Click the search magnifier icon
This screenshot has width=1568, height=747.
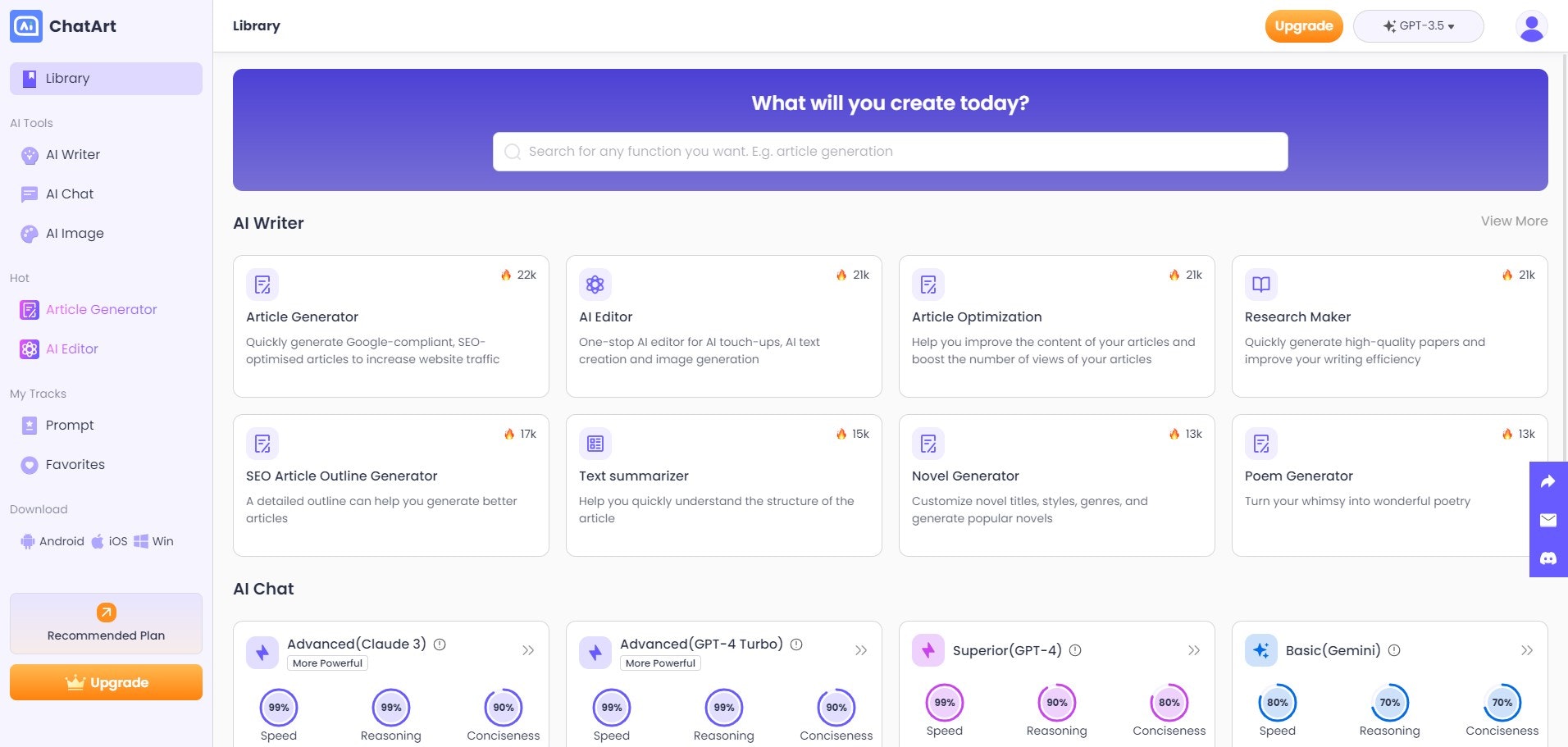coord(513,152)
